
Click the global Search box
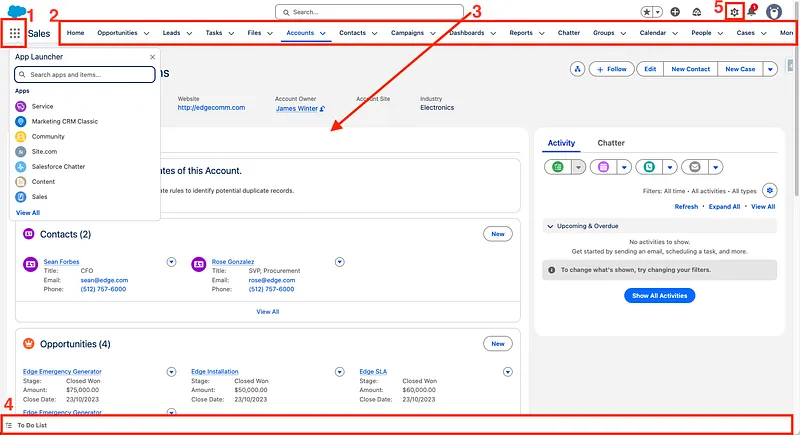pyautogui.click(x=369, y=12)
